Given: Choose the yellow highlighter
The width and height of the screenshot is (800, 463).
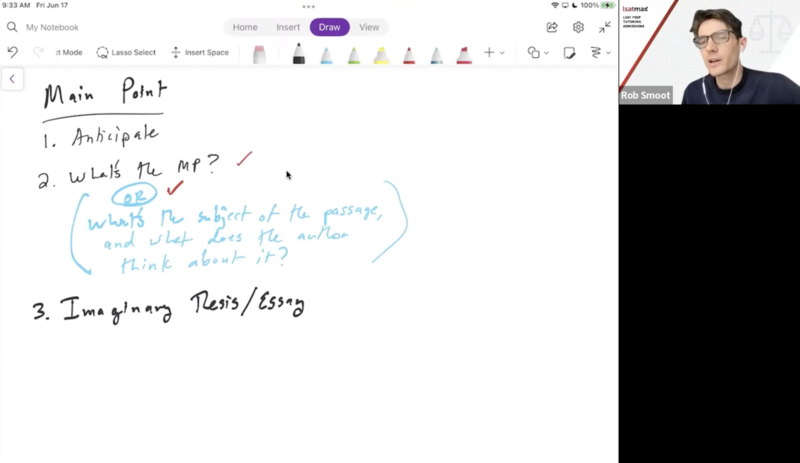Looking at the screenshot, I should [381, 55].
